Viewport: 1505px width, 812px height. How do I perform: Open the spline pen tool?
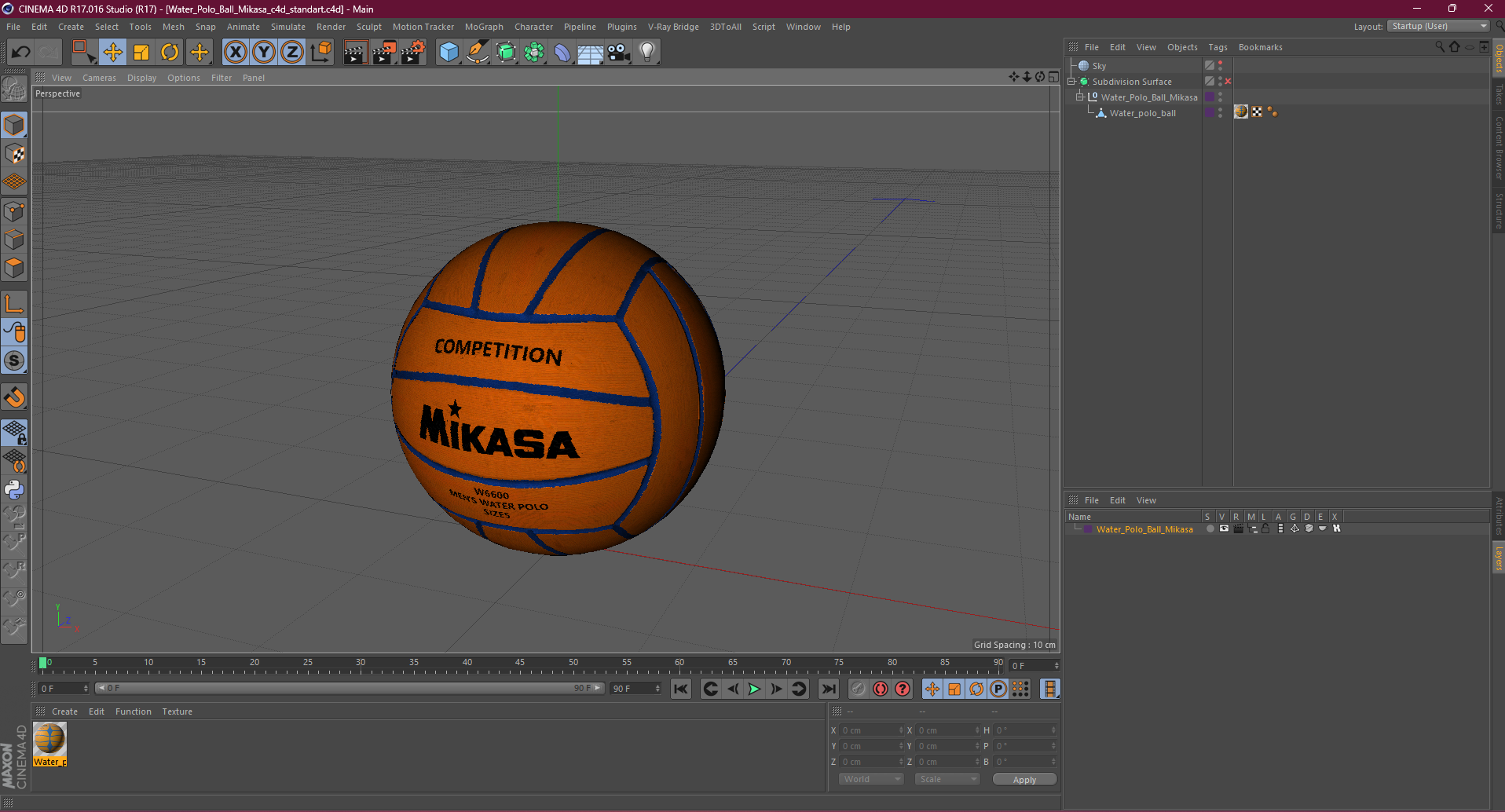478,53
